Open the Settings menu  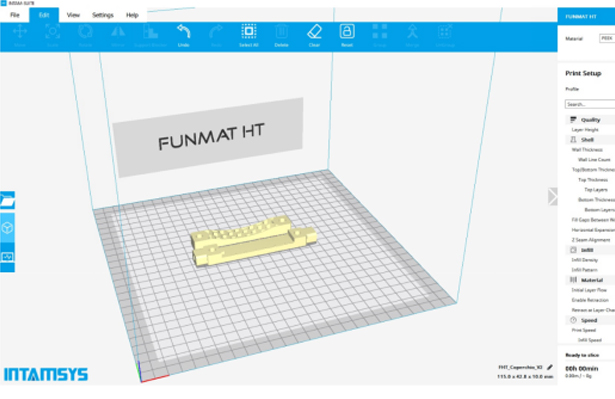[x=103, y=15]
